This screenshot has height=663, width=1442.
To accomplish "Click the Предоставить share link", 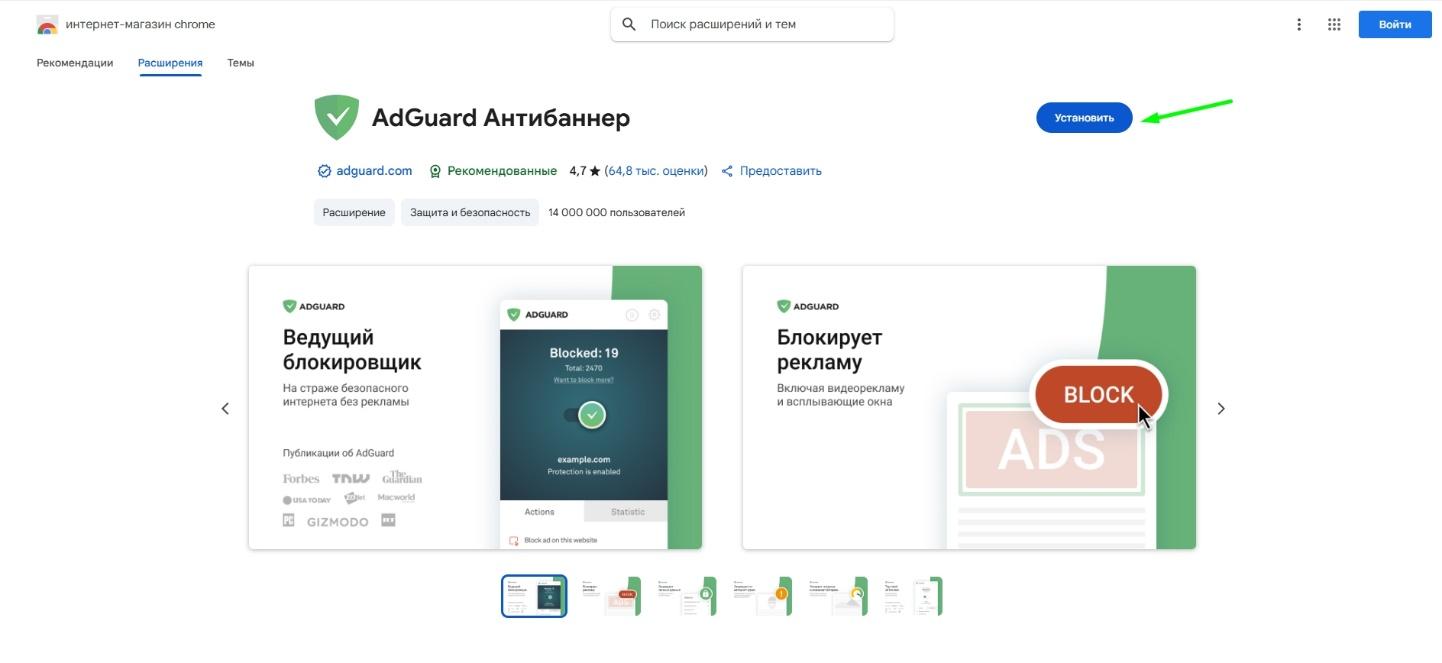I will click(781, 171).
